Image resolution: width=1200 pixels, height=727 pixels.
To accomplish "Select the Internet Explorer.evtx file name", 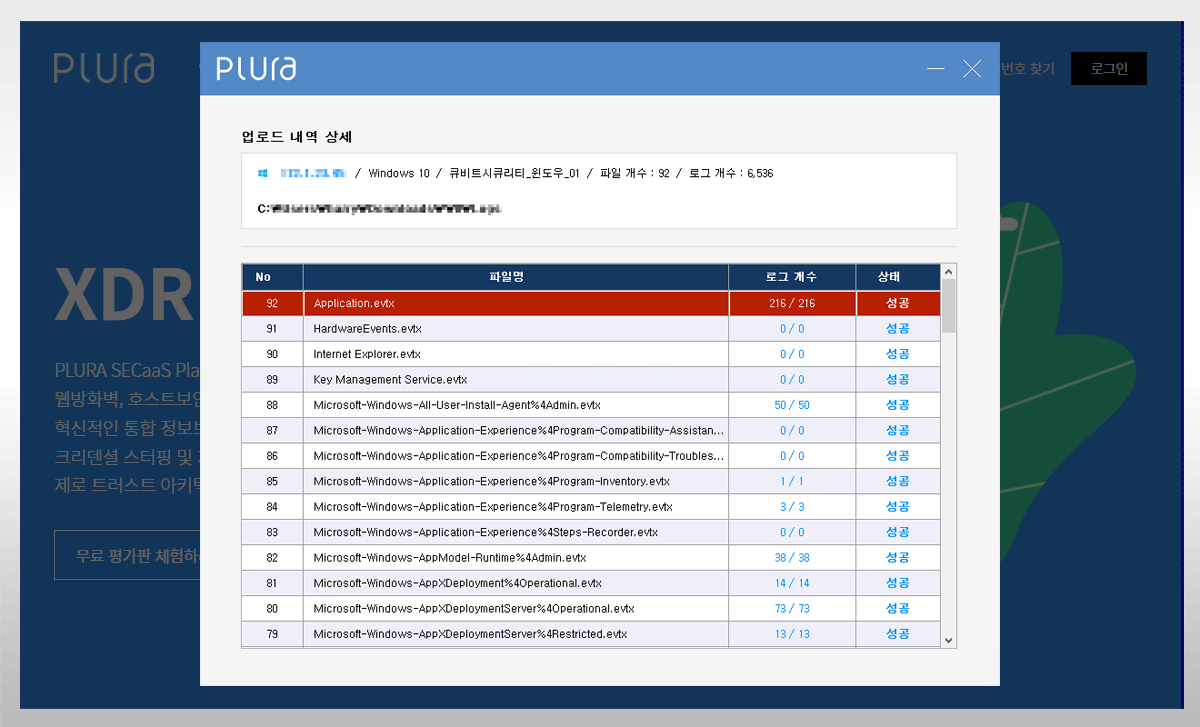I will coord(367,354).
